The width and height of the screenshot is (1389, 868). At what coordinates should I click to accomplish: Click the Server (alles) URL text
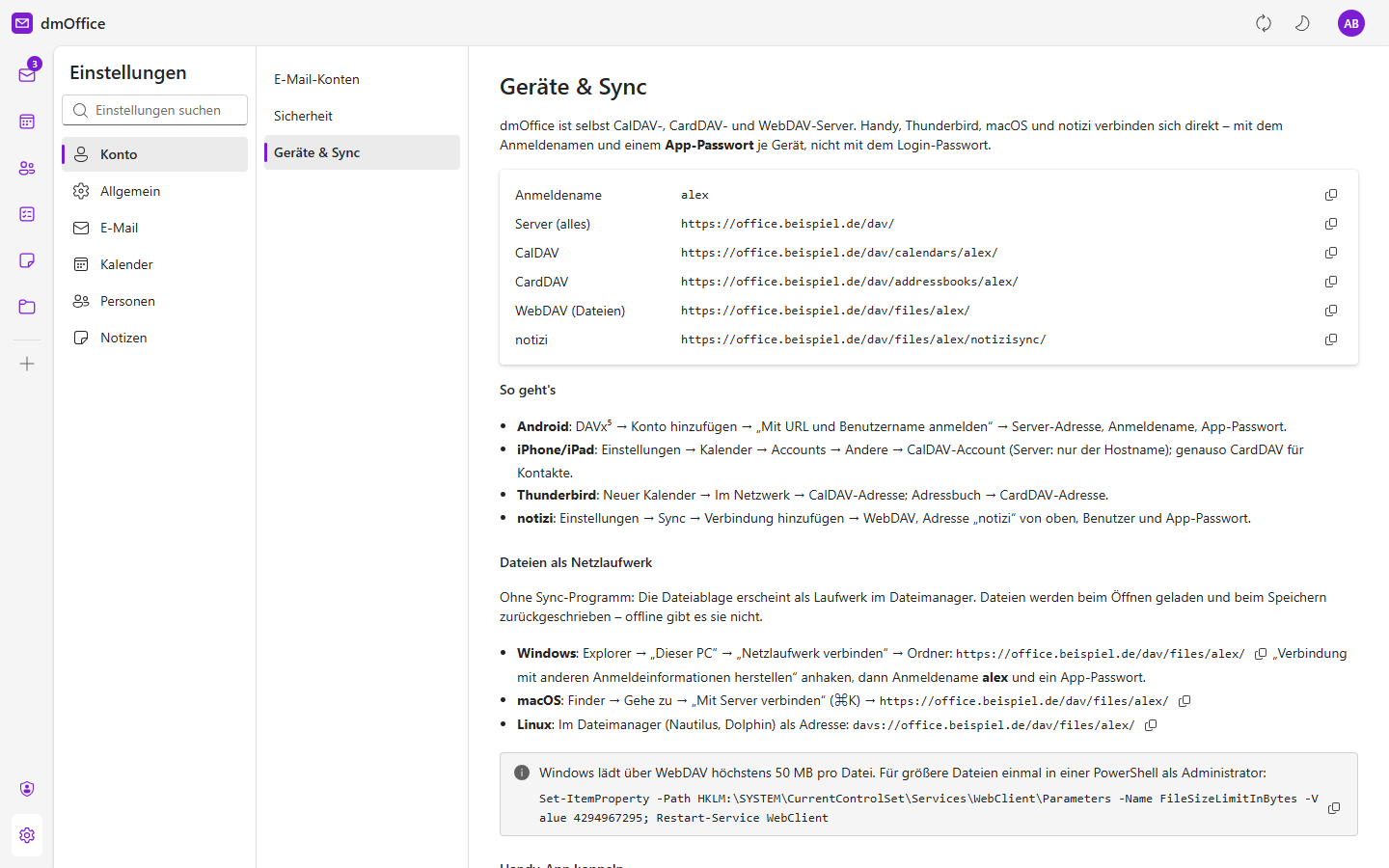(787, 224)
